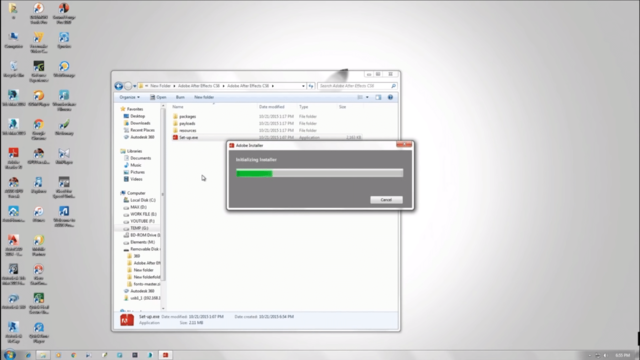This screenshot has width=640, height=360.
Task: Click Computer in the navigation pane
Action: tap(136, 193)
